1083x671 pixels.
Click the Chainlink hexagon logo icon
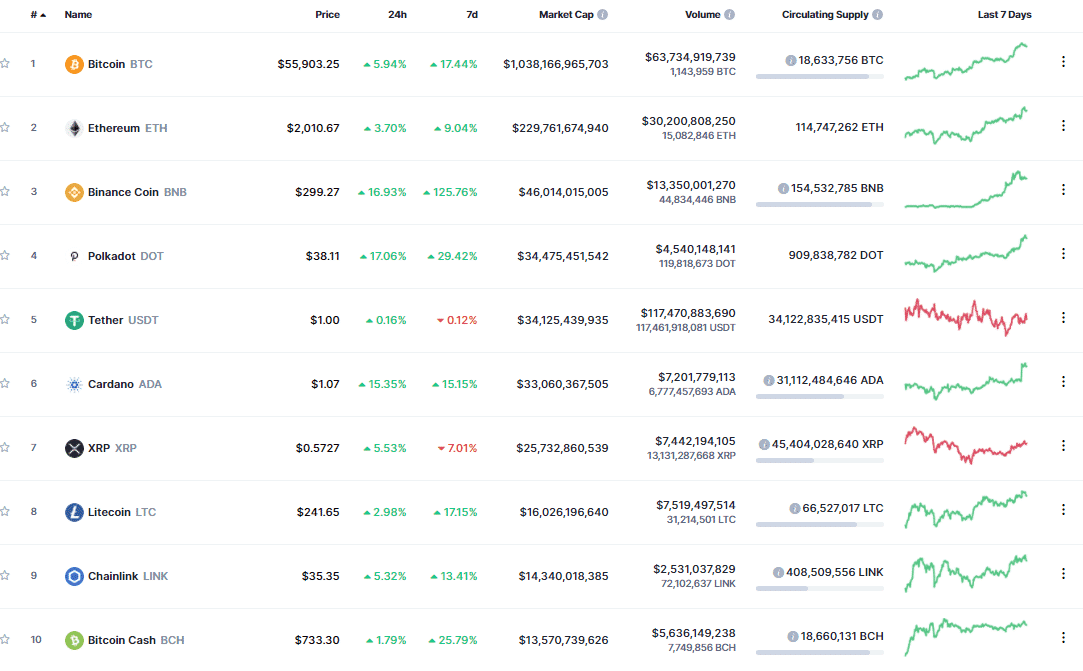pos(74,576)
